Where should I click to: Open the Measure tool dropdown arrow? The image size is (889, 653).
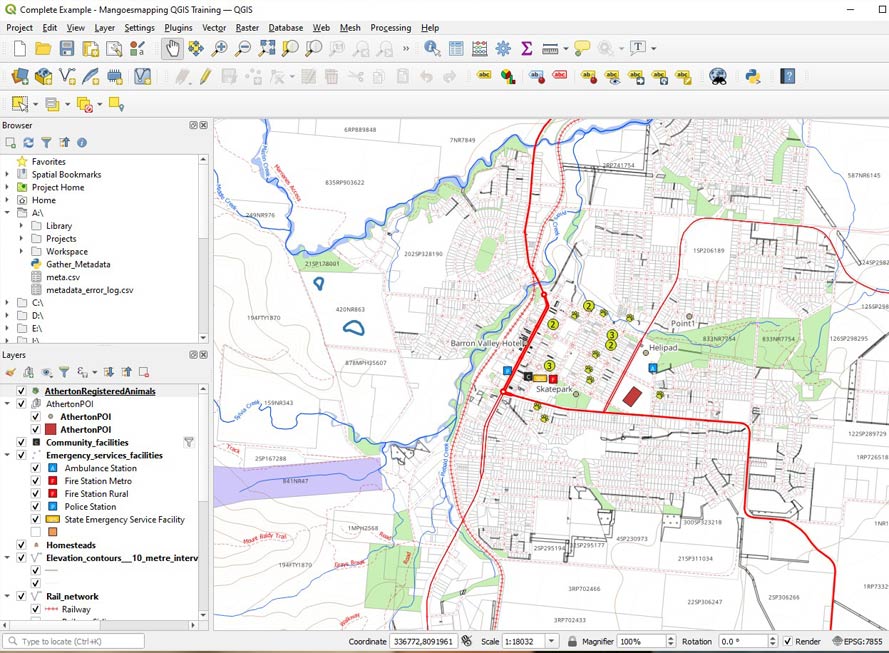pyautogui.click(x=566, y=49)
